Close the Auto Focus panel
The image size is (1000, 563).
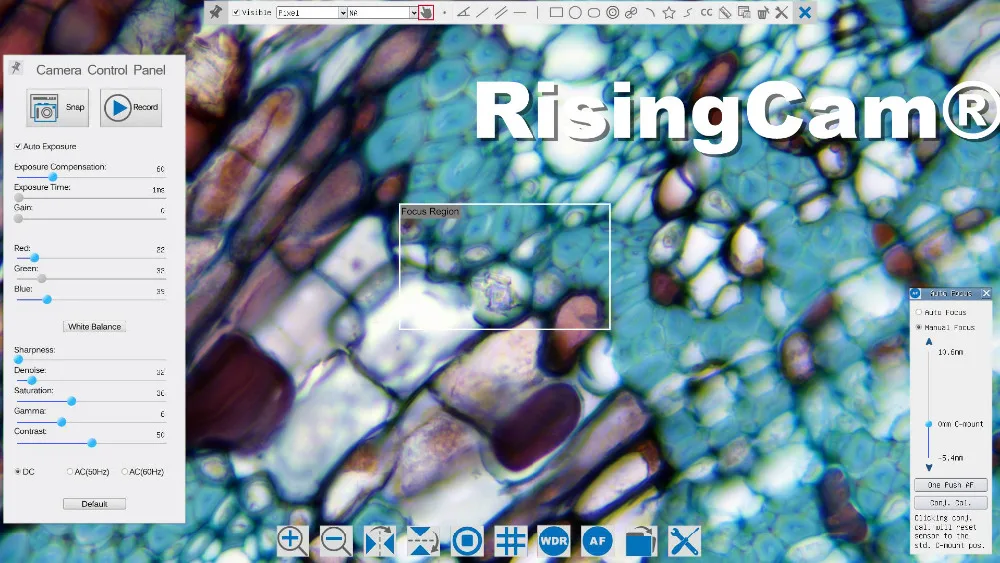[x=986, y=293]
